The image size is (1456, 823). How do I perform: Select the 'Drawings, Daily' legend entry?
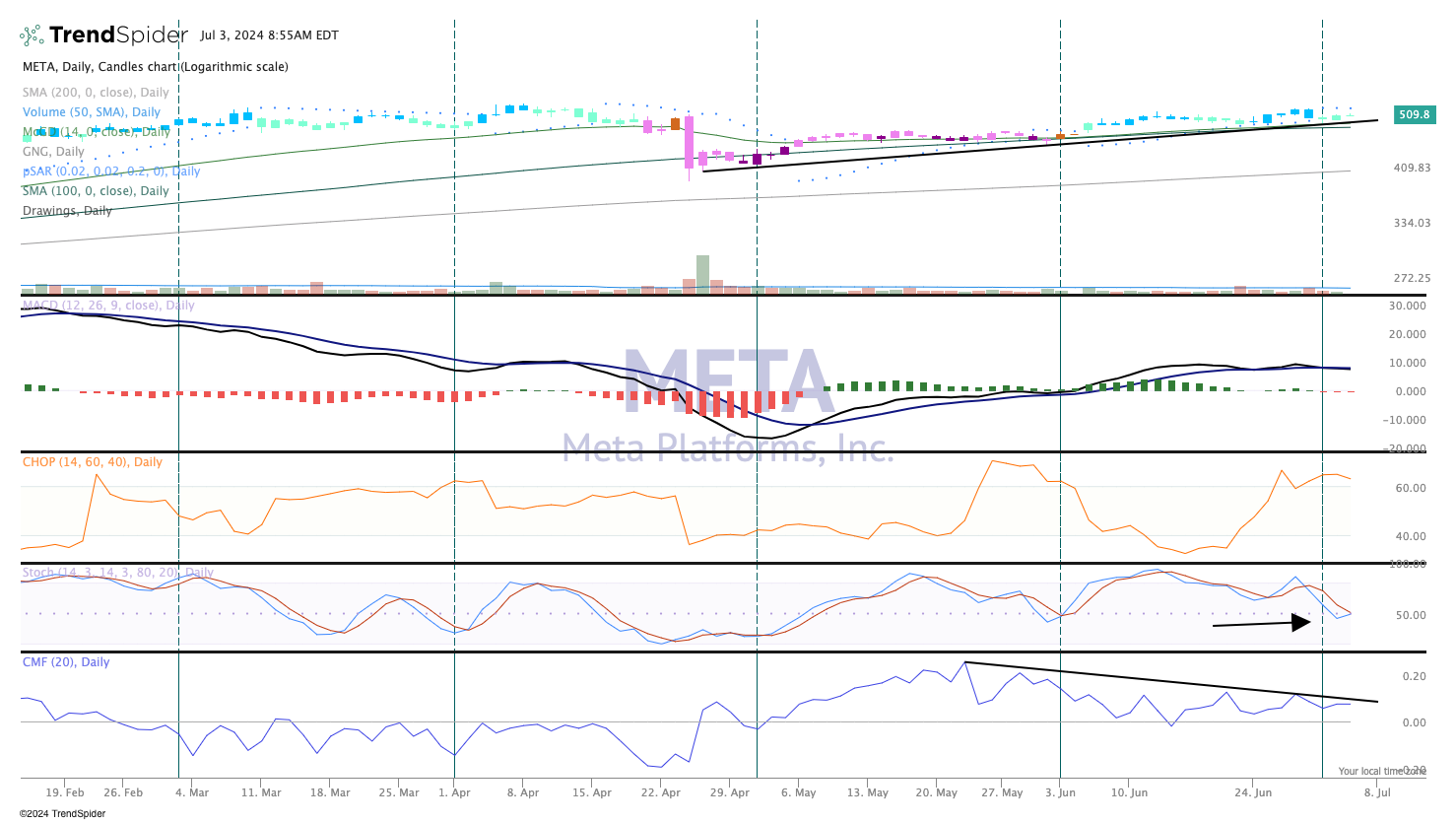[67, 211]
